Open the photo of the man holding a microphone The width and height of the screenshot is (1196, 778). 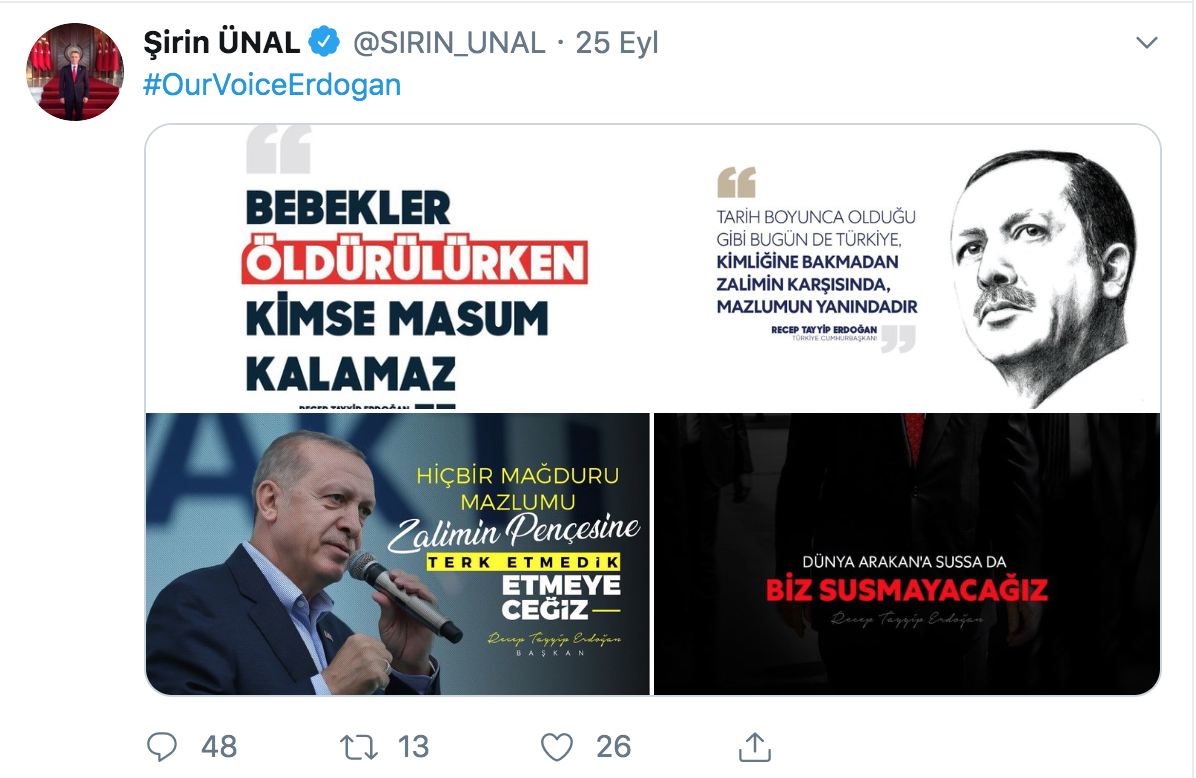click(x=397, y=554)
